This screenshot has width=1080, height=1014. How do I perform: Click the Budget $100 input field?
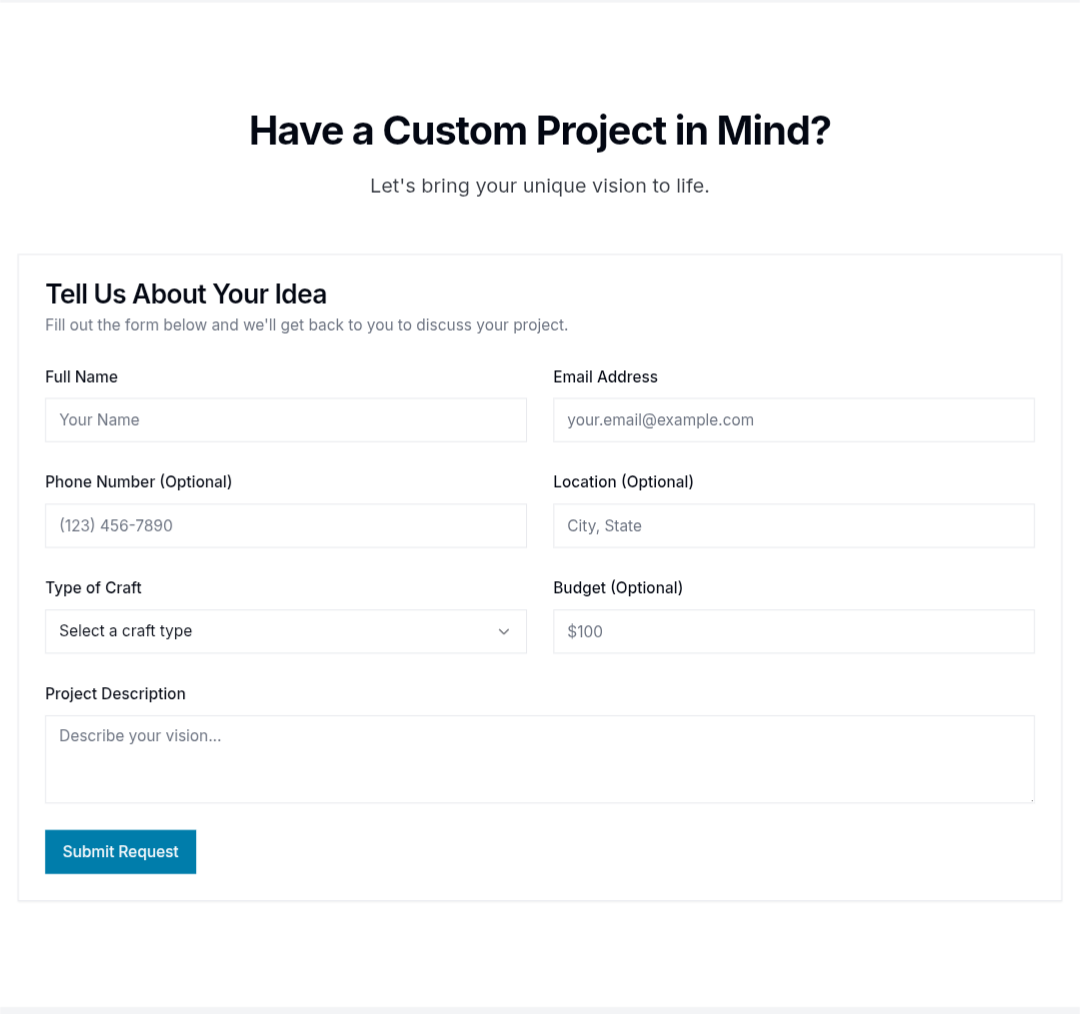coord(793,631)
